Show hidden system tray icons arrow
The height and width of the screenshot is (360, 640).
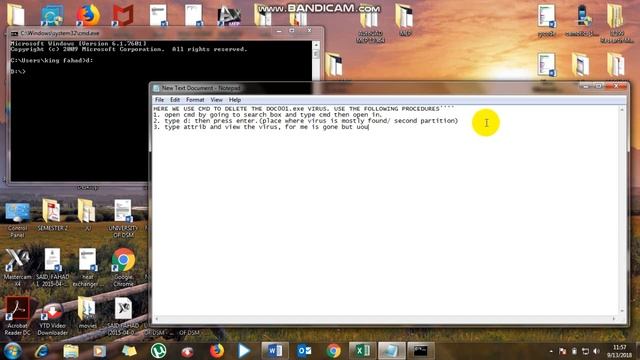click(x=551, y=351)
